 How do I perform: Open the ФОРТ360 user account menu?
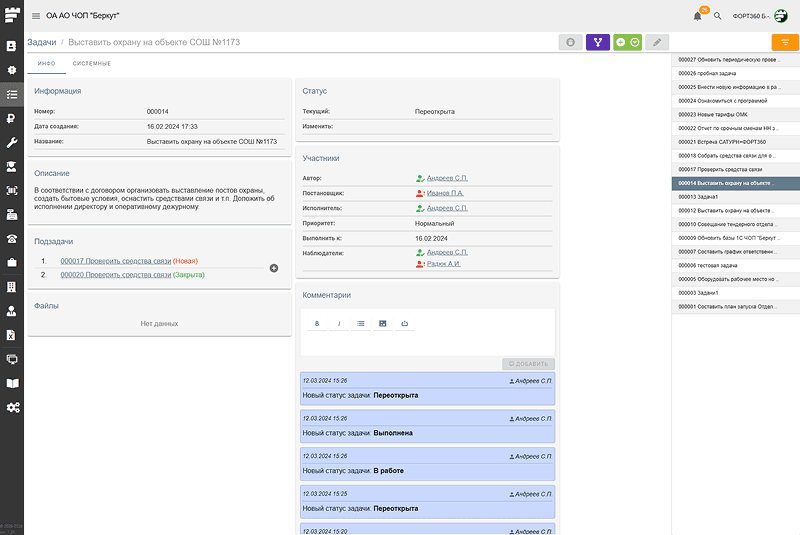pos(759,16)
